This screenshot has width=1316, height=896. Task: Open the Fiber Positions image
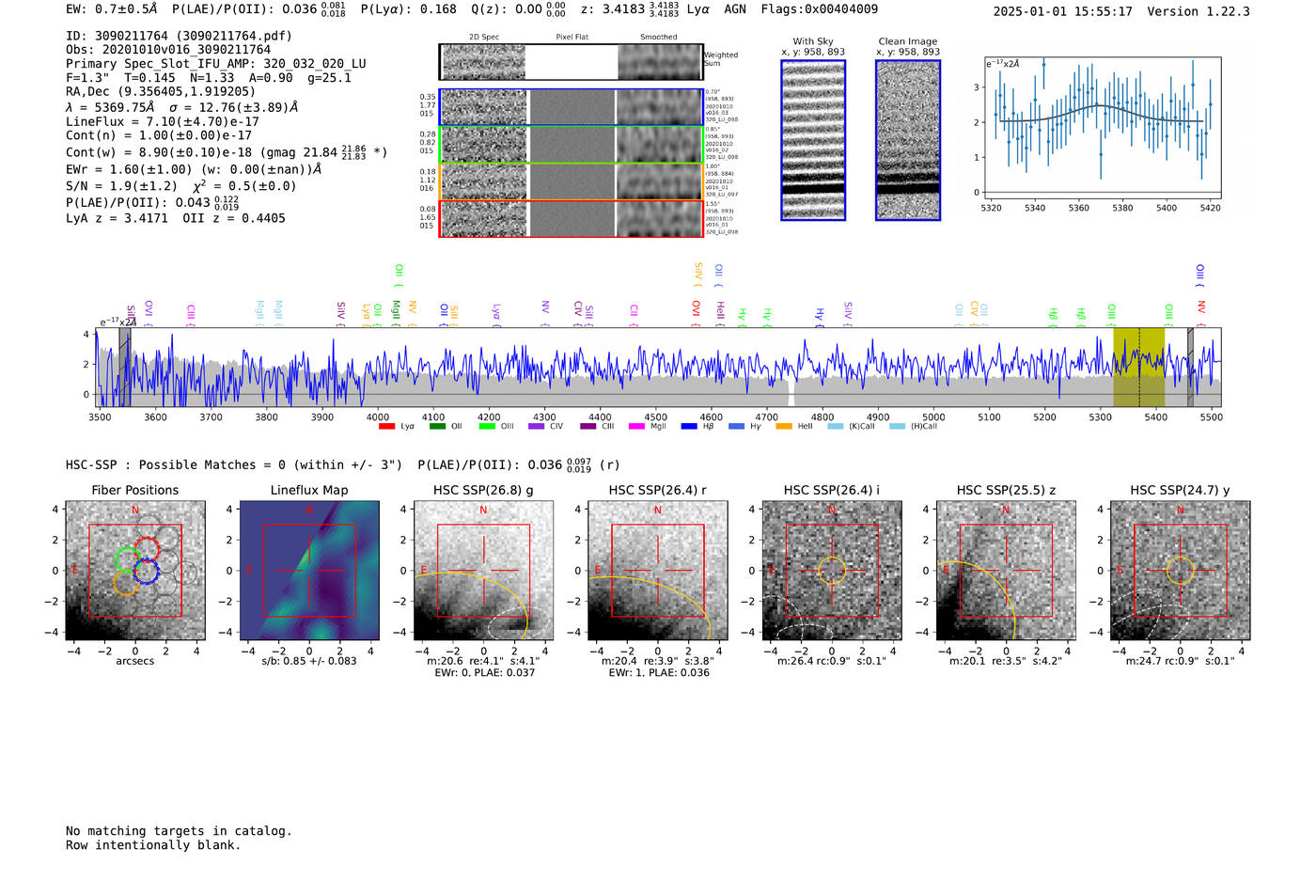click(x=135, y=571)
